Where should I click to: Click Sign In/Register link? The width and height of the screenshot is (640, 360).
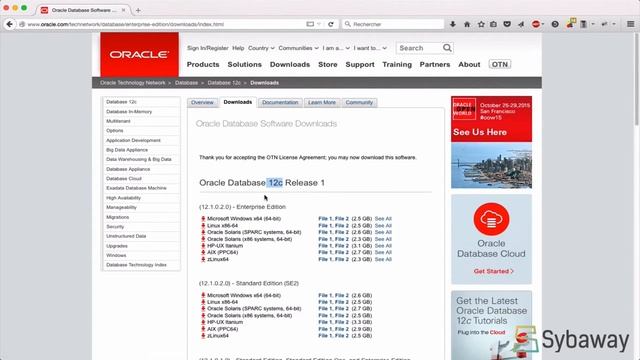[207, 48]
